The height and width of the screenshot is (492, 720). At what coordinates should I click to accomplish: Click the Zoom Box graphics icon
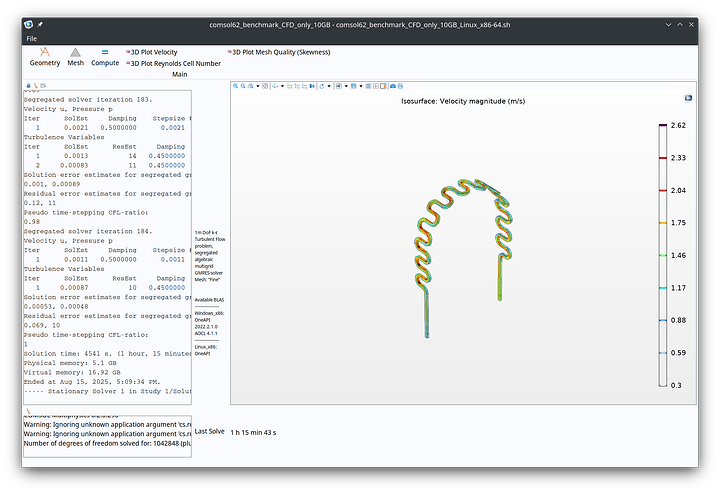tap(250, 86)
